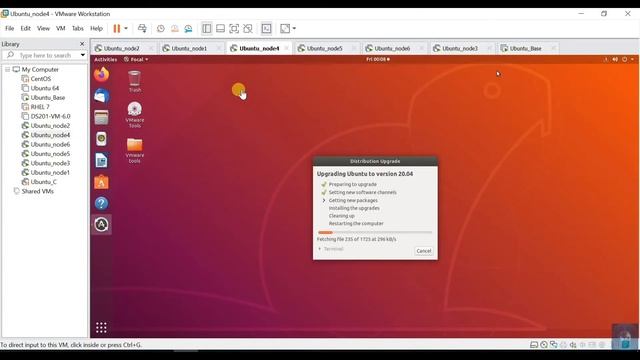Viewport: 640px width, 360px height.
Task: Click the VMware Tools disc desktop icon
Action: (135, 115)
